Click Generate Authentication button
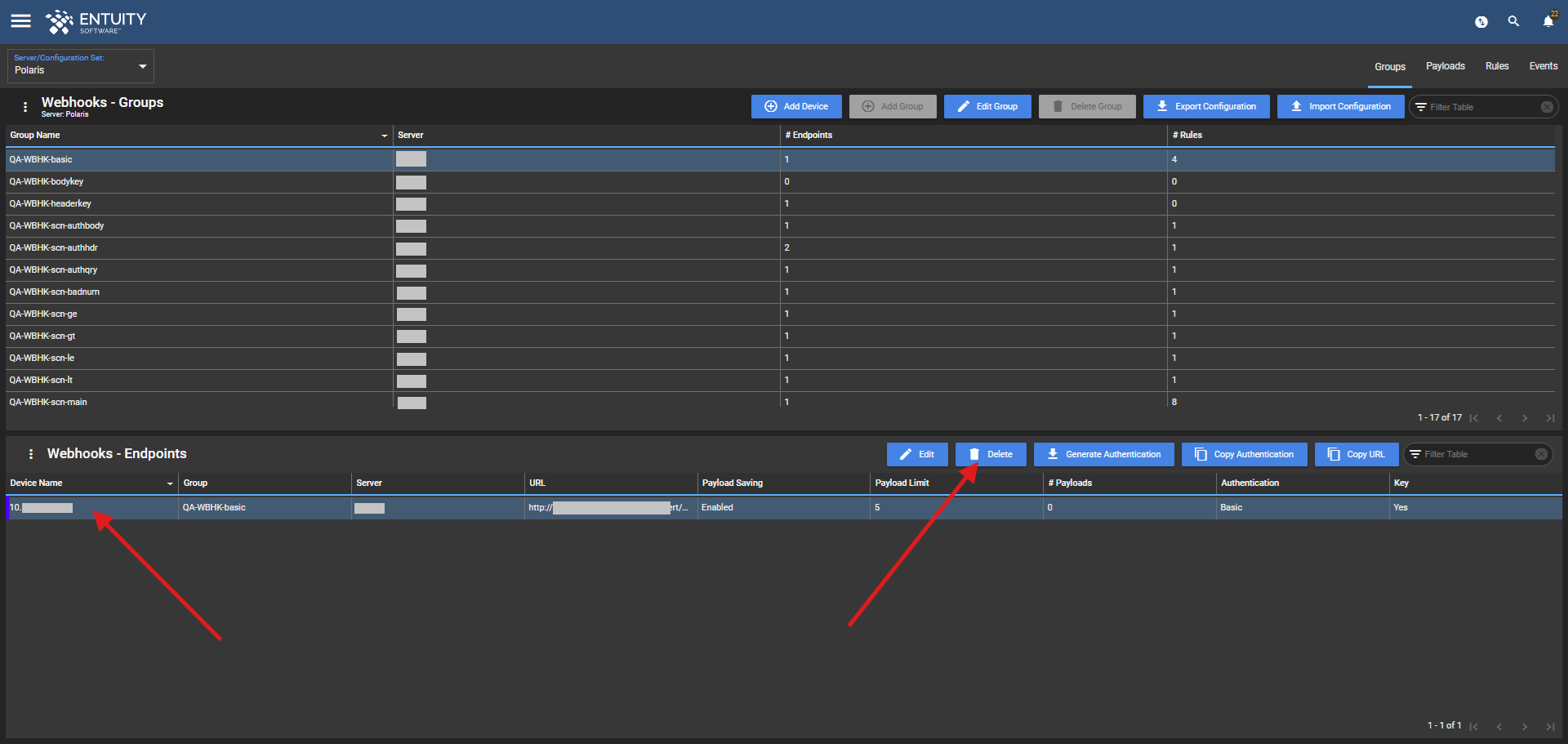Image resolution: width=1568 pixels, height=744 pixels. (1103, 455)
